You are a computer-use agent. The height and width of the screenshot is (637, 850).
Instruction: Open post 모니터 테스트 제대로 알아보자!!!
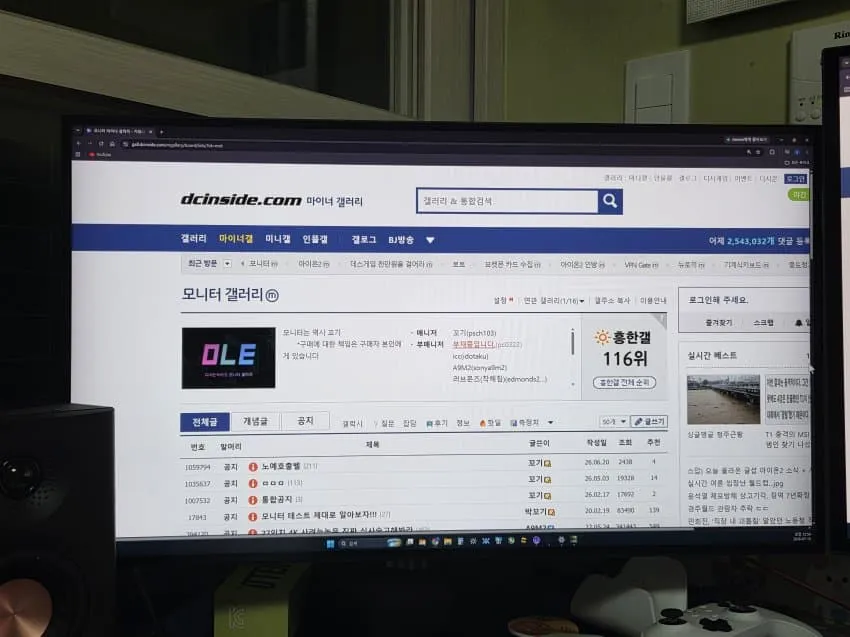[319, 515]
